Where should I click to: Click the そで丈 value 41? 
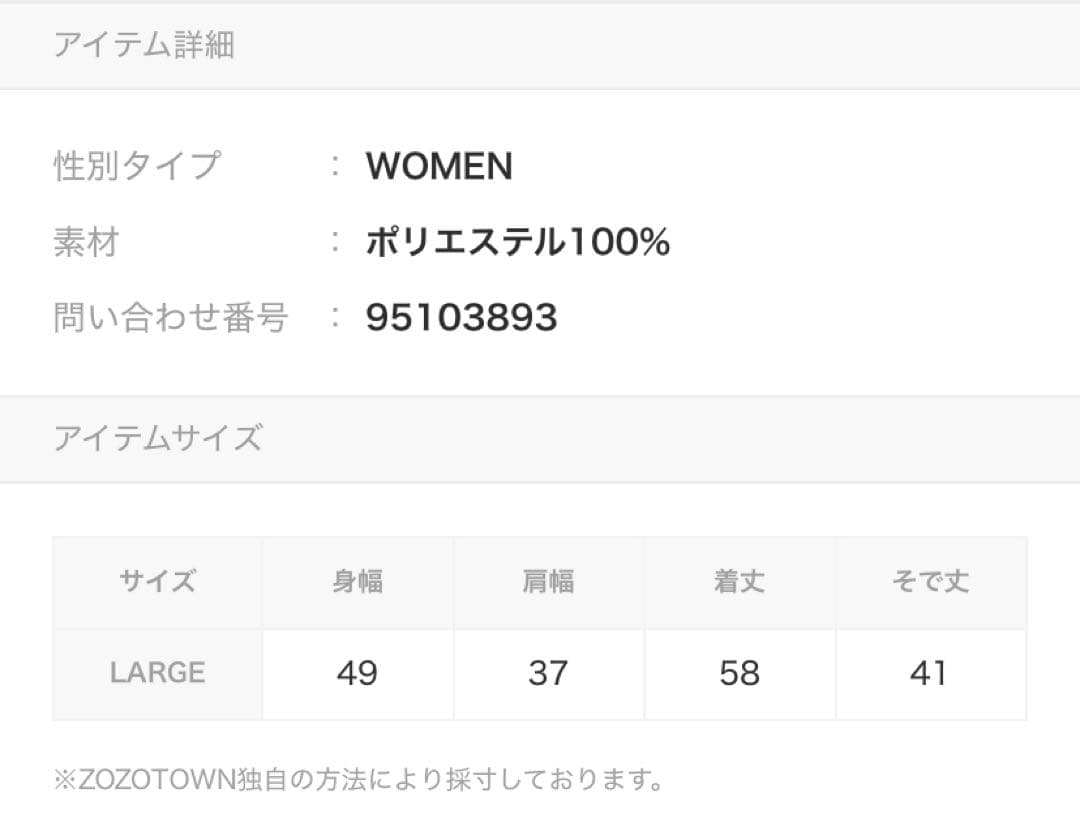click(930, 673)
